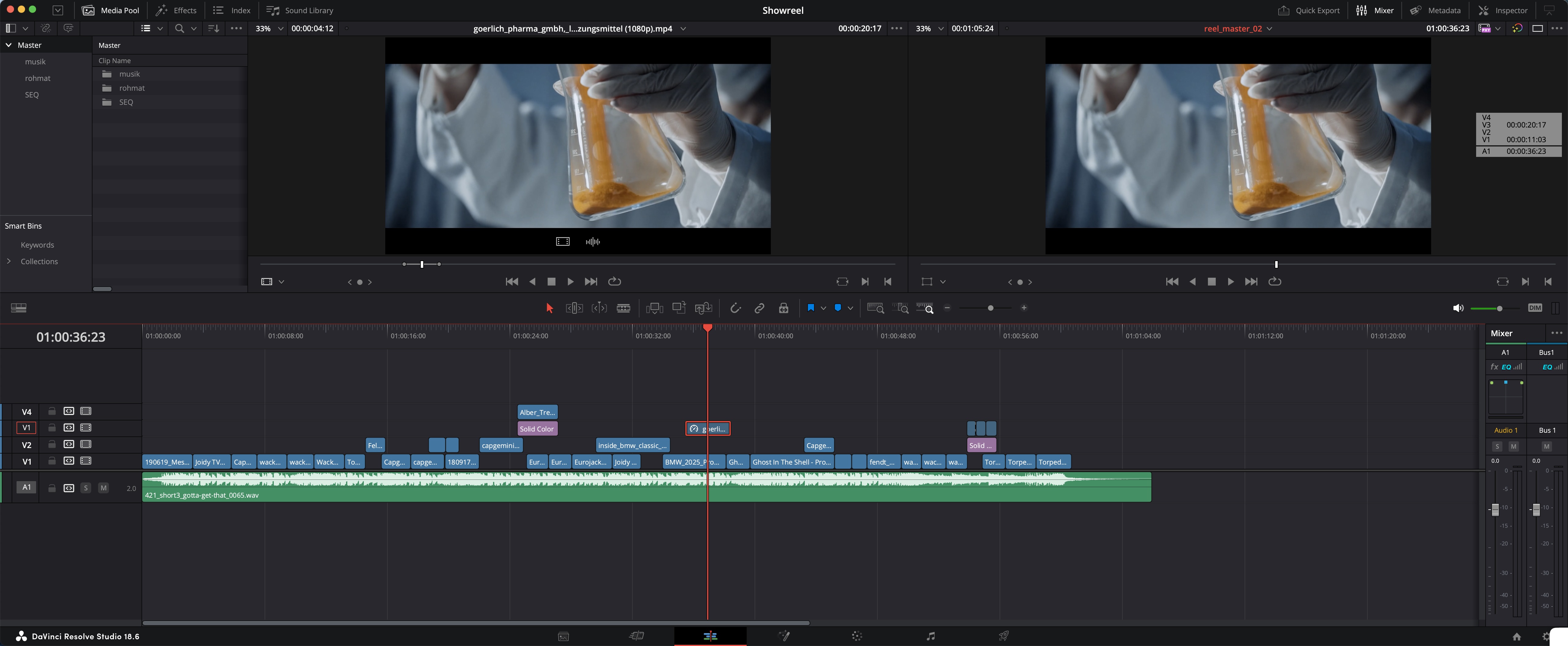The height and width of the screenshot is (646, 1568).
Task: Disable video track V1 filmstrip icon
Action: pos(86,461)
